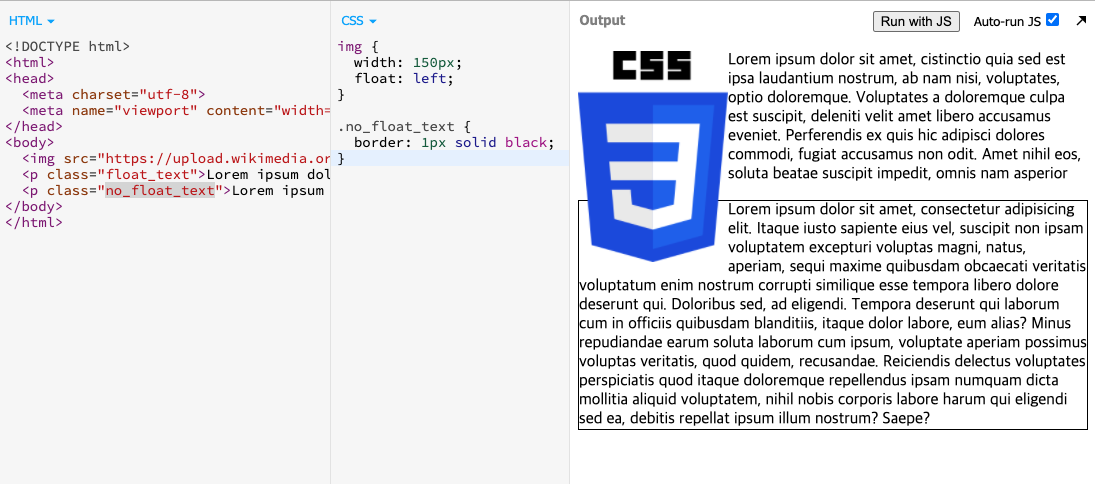The width and height of the screenshot is (1095, 484).
Task: Click the '<!DOCTYPE html>' line in HTML editor
Action: (68, 47)
